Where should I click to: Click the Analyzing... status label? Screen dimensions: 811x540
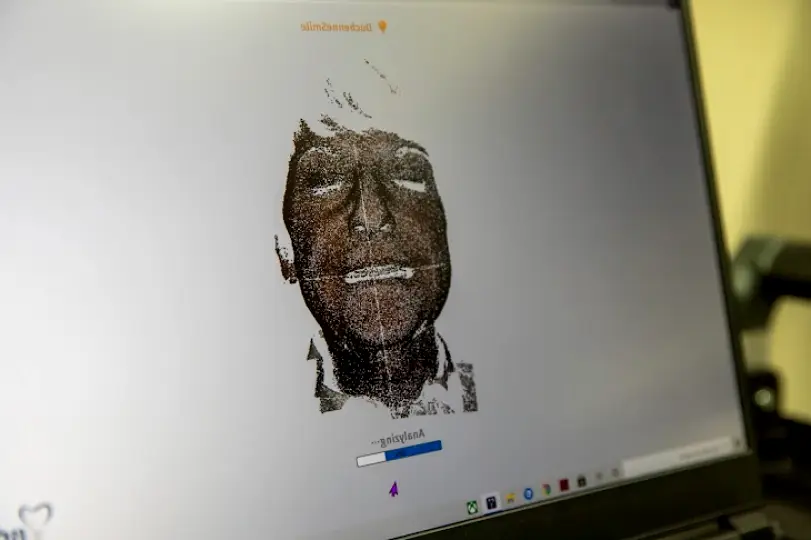click(x=398, y=438)
